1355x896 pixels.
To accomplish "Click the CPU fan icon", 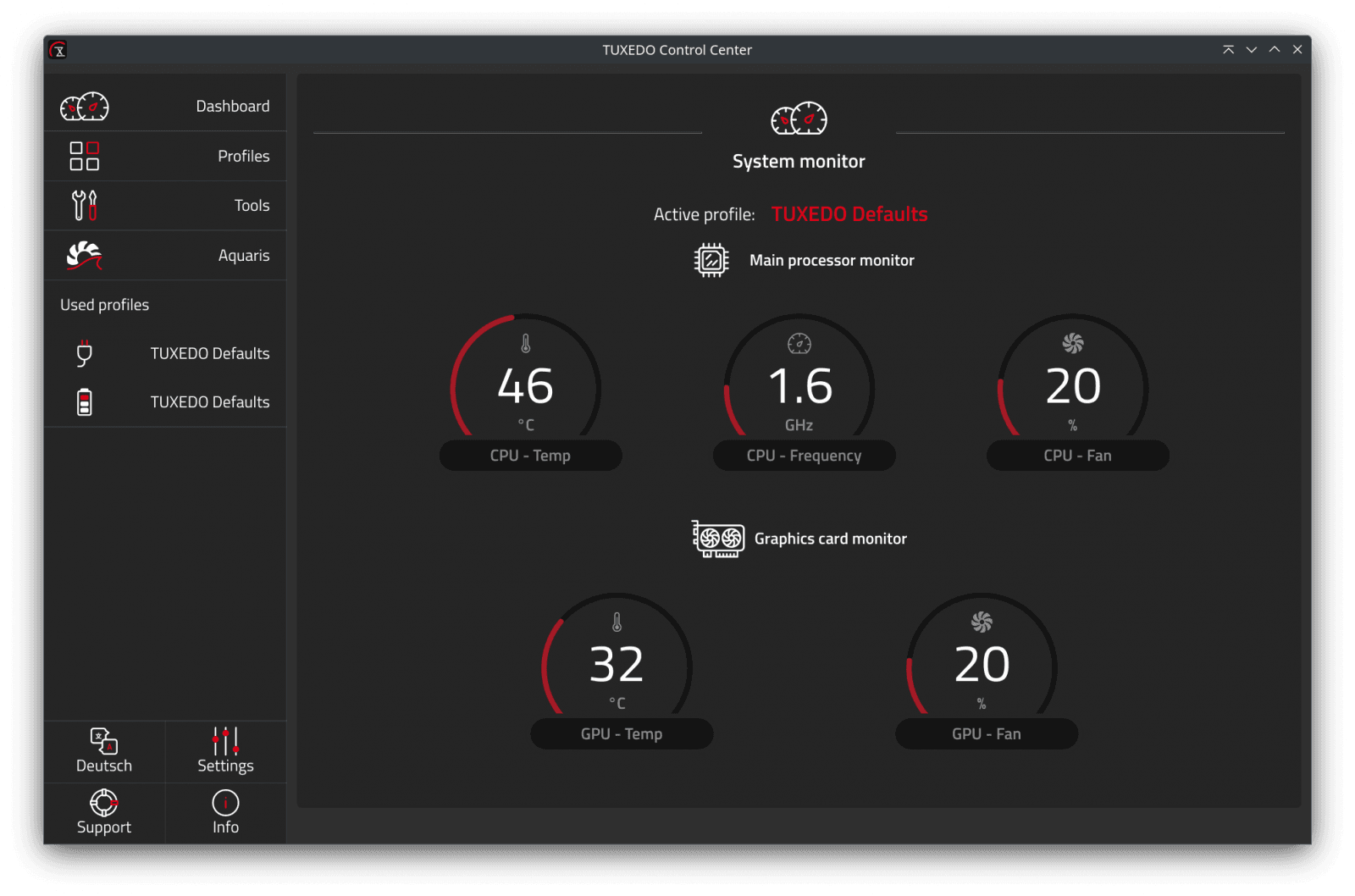I will click(x=1073, y=343).
